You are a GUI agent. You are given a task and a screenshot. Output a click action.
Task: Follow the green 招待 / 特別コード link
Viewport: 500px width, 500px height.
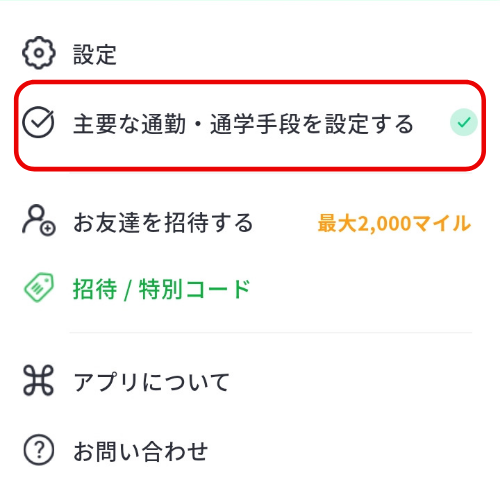161,289
